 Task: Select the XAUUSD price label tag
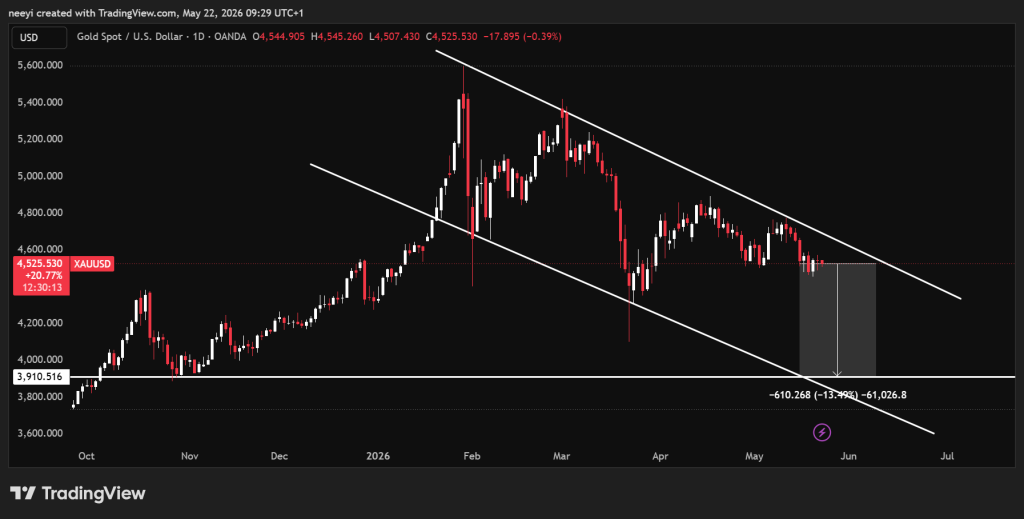pos(92,264)
